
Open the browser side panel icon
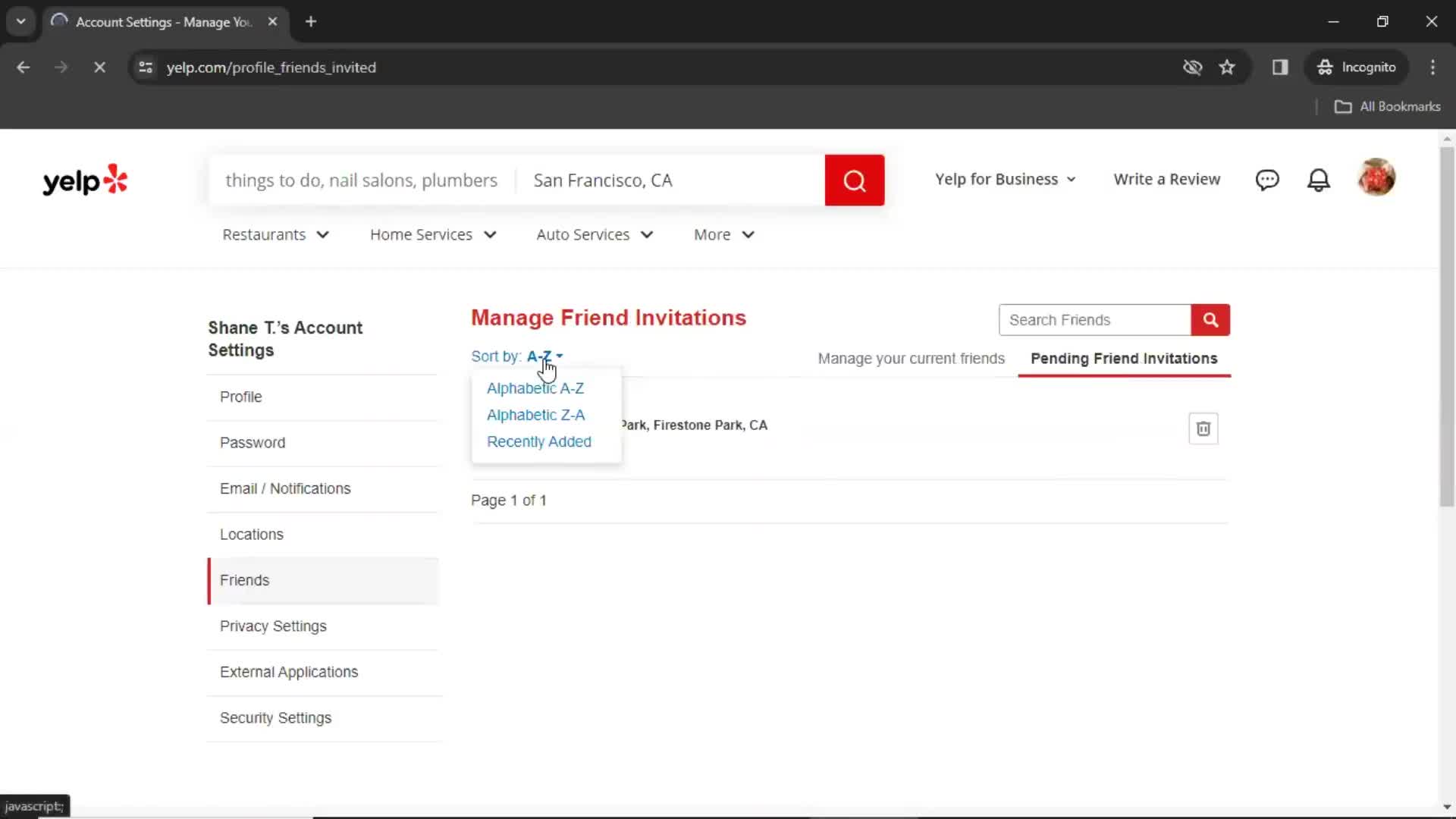[x=1280, y=67]
